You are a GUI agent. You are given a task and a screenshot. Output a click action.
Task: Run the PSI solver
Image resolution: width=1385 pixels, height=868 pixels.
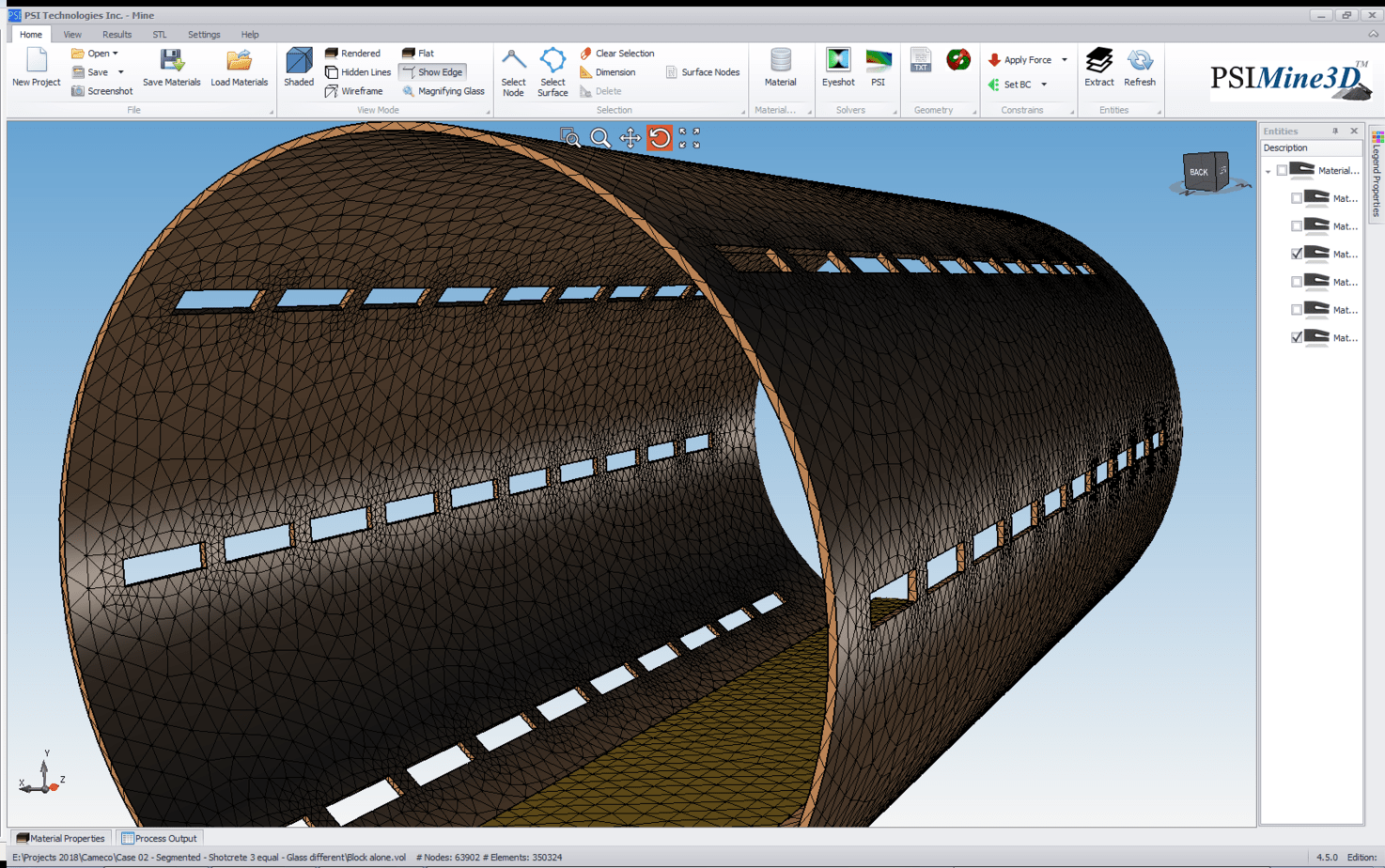(x=879, y=68)
